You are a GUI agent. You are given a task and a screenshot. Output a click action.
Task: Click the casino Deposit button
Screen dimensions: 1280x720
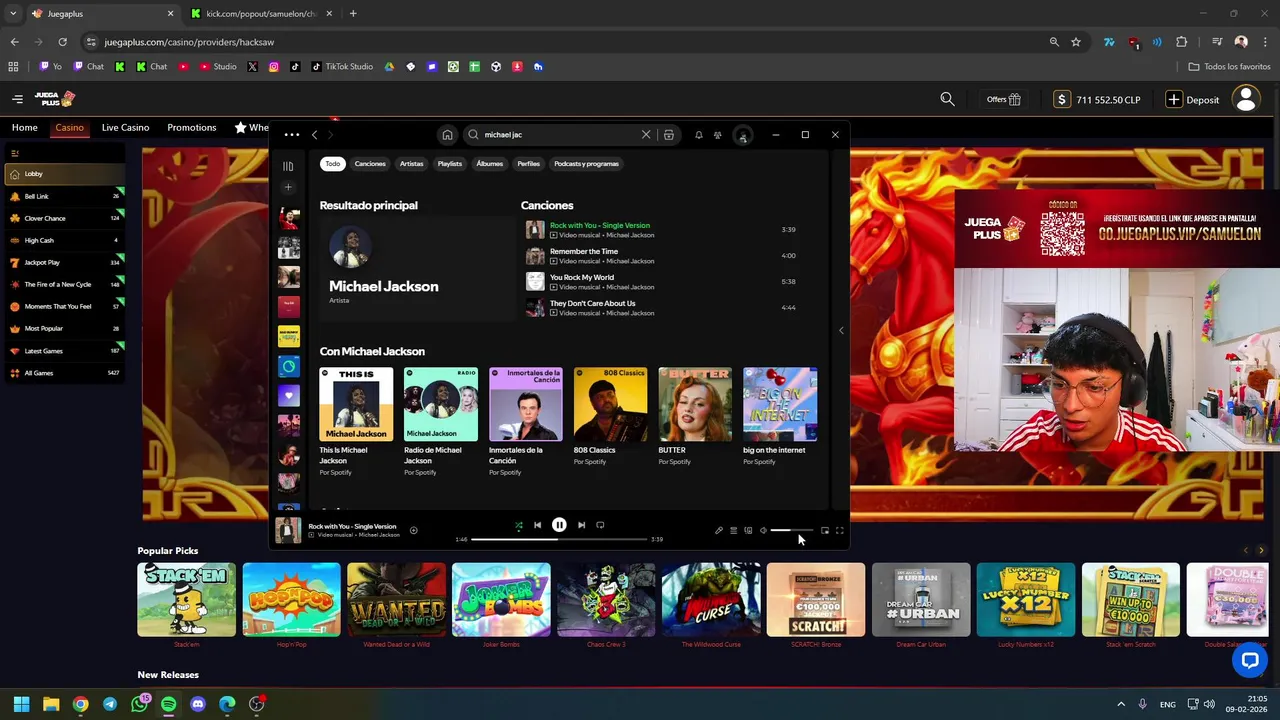1193,100
